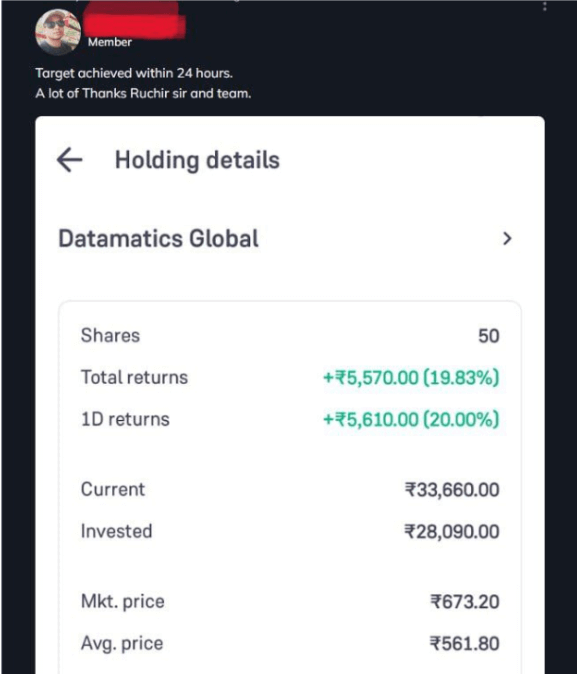Open the Datamatics Global stock row
Image resolution: width=577 pixels, height=674 pixels.
coord(286,239)
